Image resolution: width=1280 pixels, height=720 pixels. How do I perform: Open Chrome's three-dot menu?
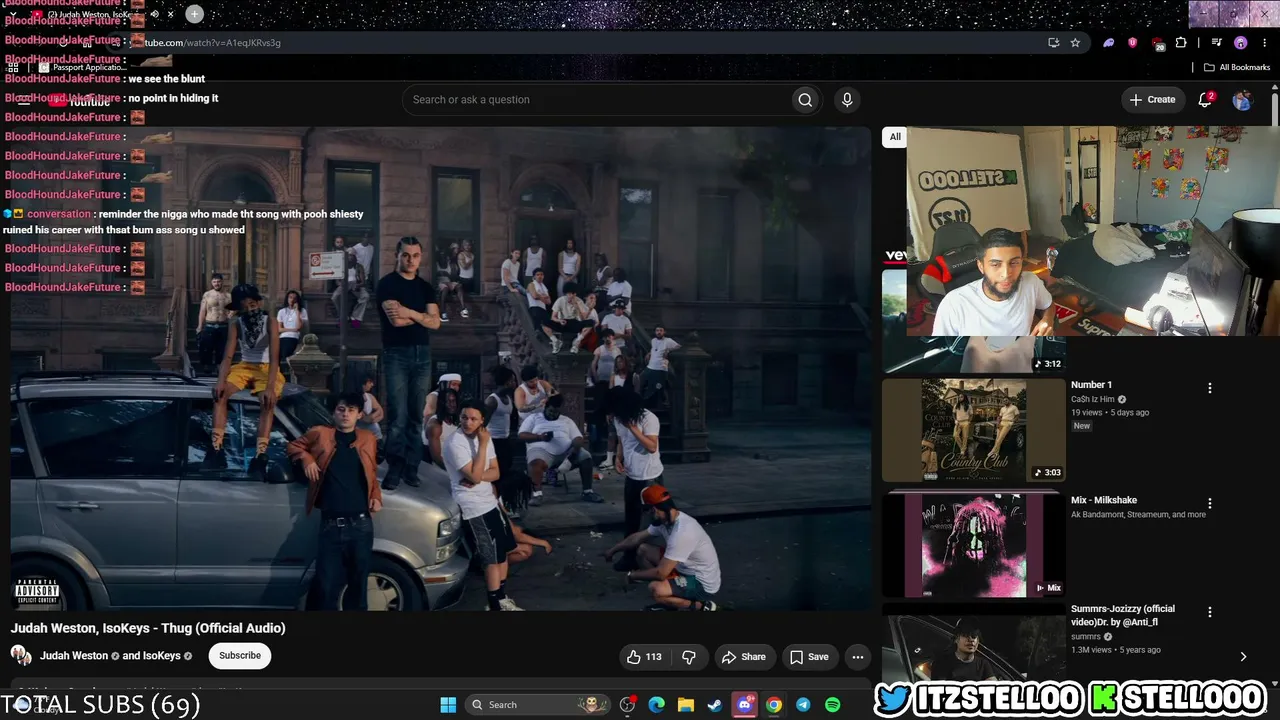click(1264, 43)
